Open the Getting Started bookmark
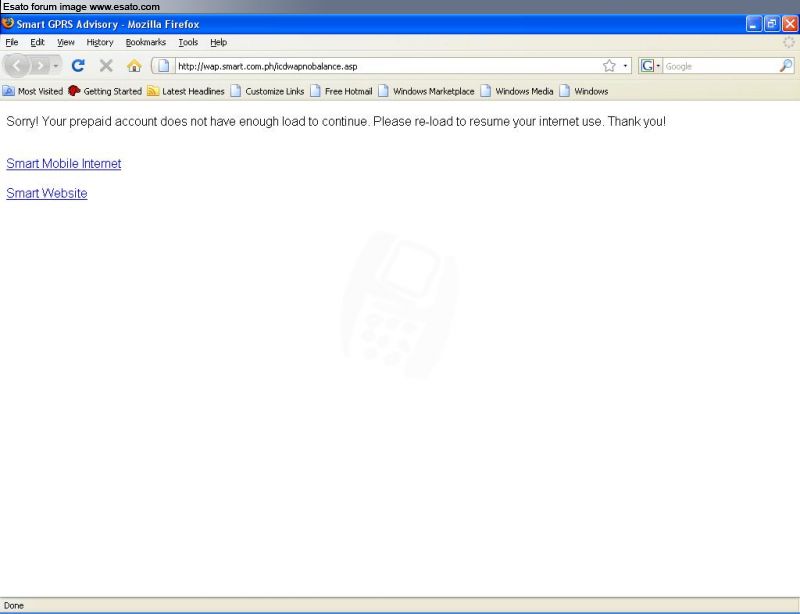 (105, 91)
